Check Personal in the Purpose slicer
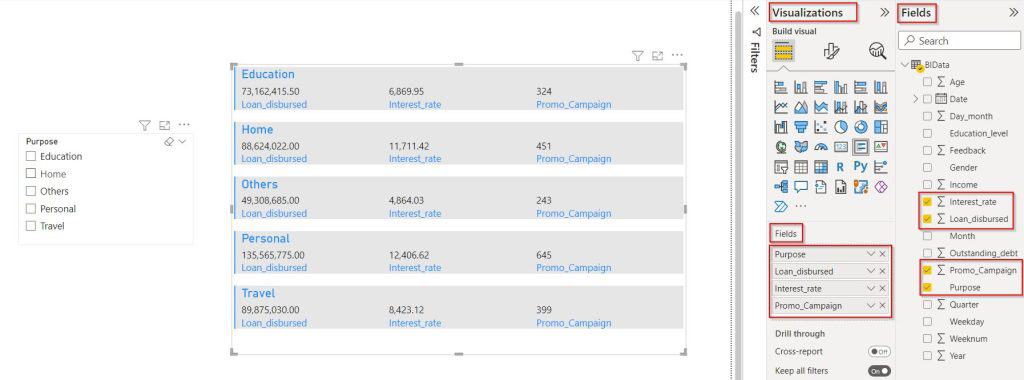This screenshot has width=1024, height=380. pos(31,209)
